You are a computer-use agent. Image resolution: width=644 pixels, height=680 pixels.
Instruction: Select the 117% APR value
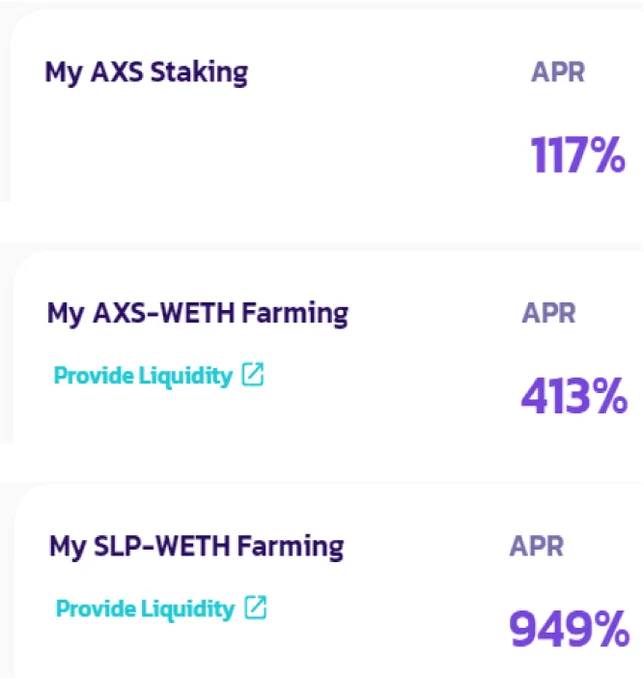(578, 155)
